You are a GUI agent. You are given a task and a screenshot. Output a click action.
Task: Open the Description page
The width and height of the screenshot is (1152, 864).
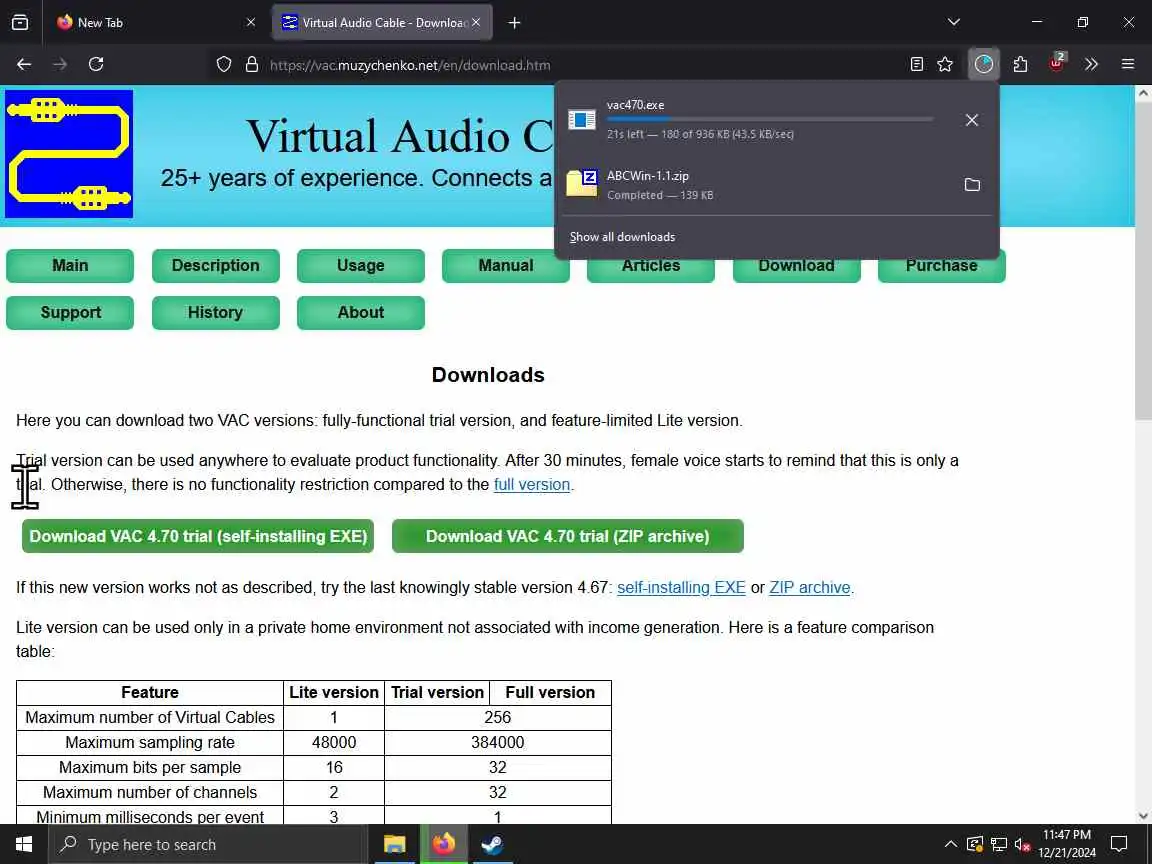click(x=215, y=265)
